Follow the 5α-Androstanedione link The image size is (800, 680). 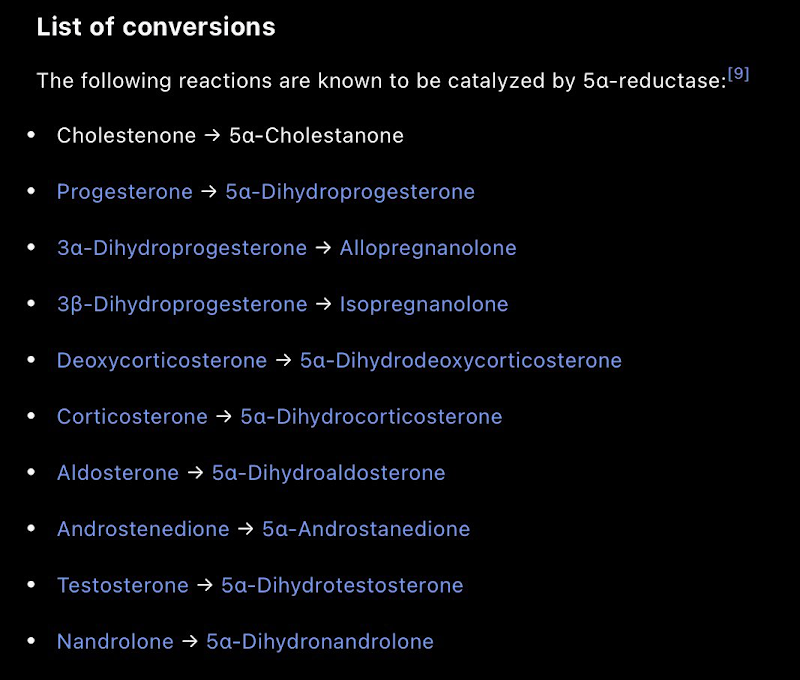(x=366, y=528)
